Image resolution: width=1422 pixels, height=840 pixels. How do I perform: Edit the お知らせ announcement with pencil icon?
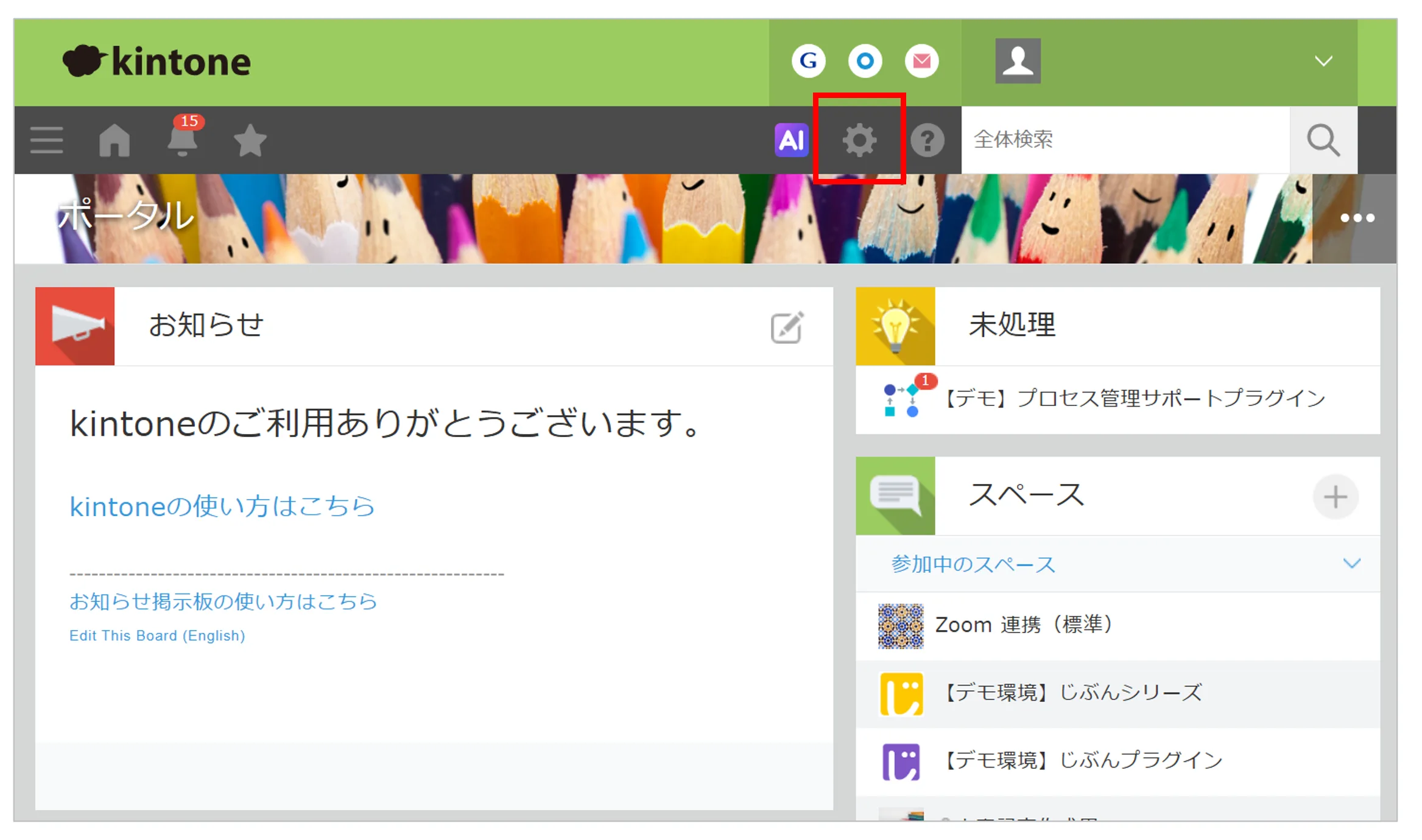click(x=787, y=327)
